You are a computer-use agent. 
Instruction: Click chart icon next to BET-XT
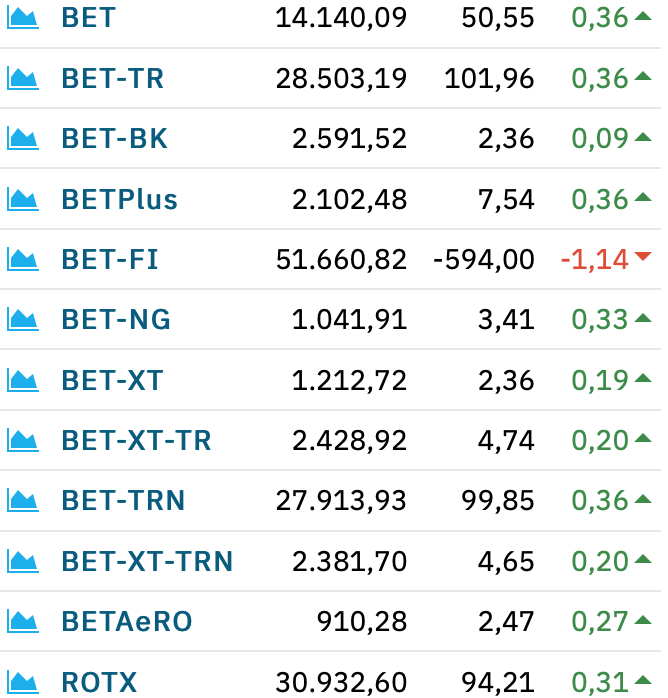tap(23, 381)
